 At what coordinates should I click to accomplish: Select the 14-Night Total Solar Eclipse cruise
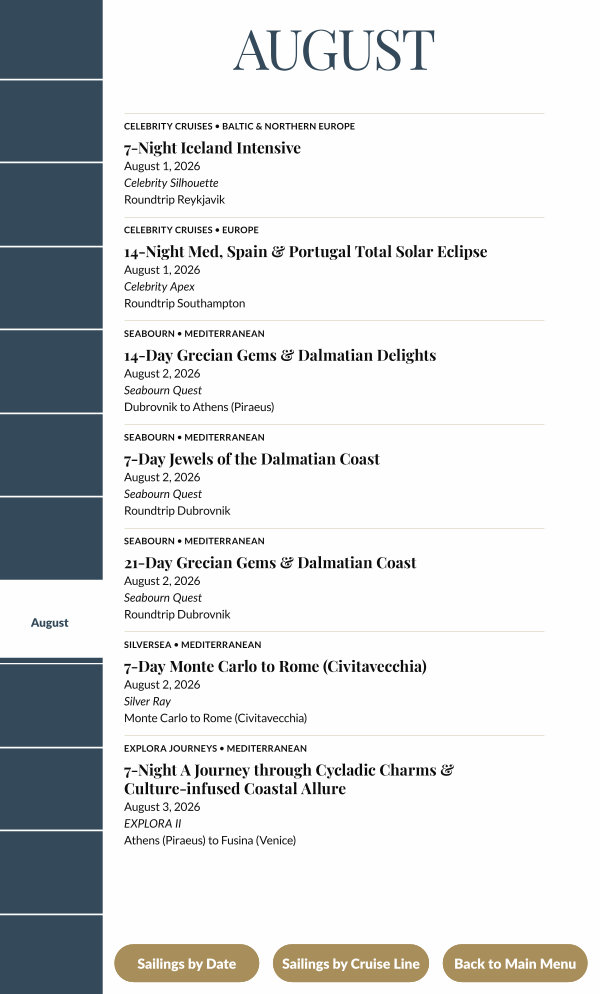[305, 252]
